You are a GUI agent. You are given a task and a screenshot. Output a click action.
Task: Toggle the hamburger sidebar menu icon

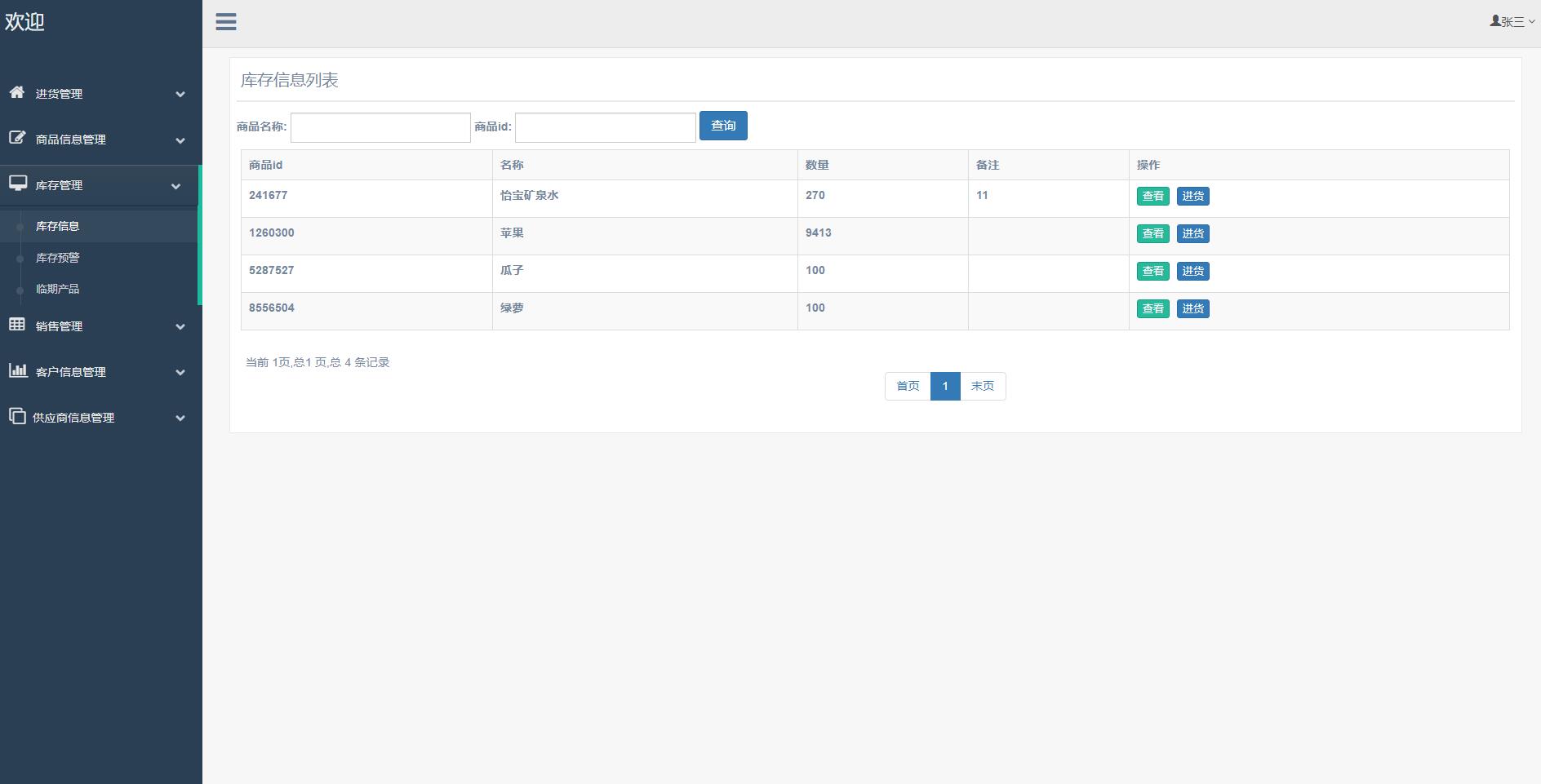click(x=226, y=22)
